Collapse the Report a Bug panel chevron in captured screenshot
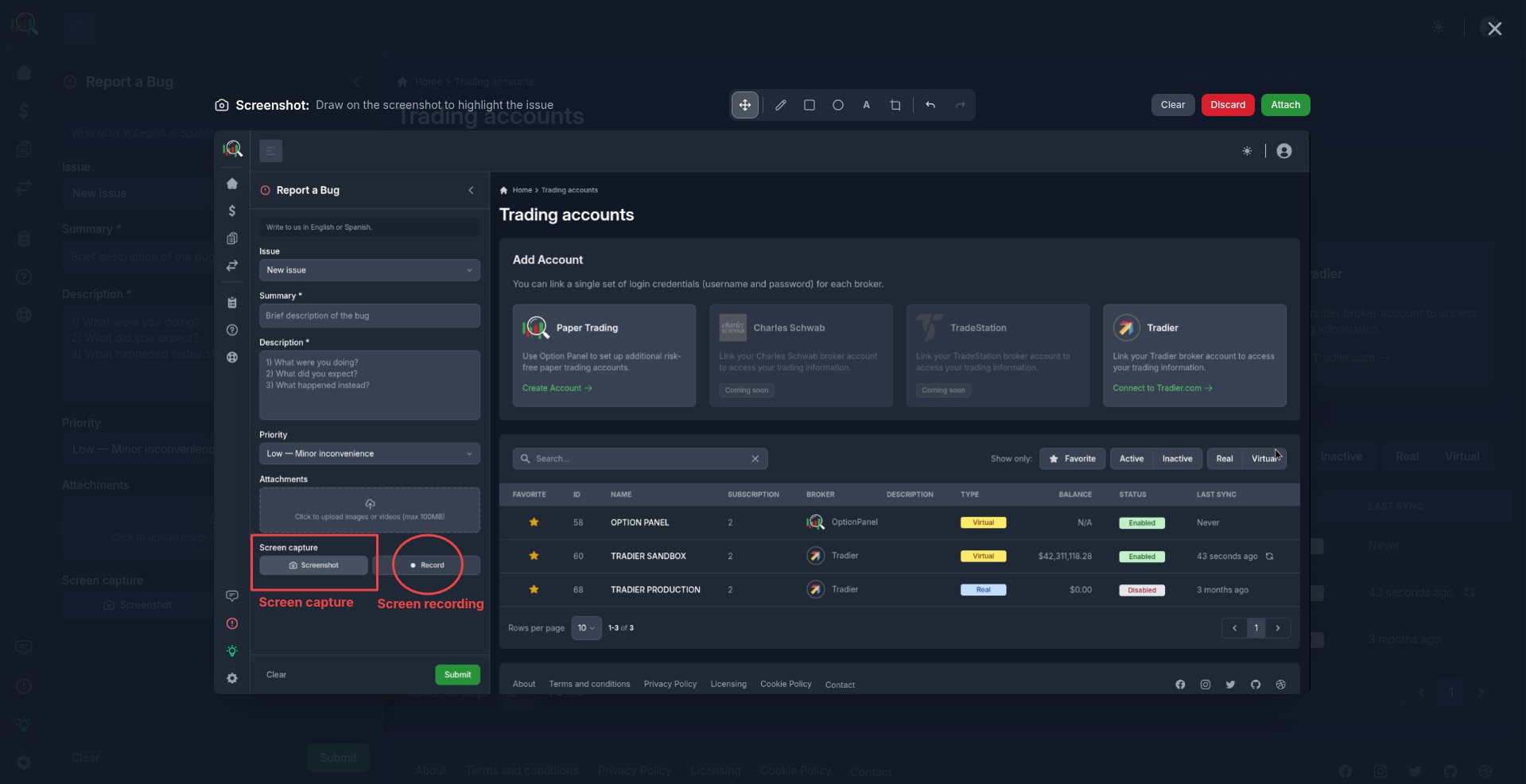 pyautogui.click(x=471, y=190)
